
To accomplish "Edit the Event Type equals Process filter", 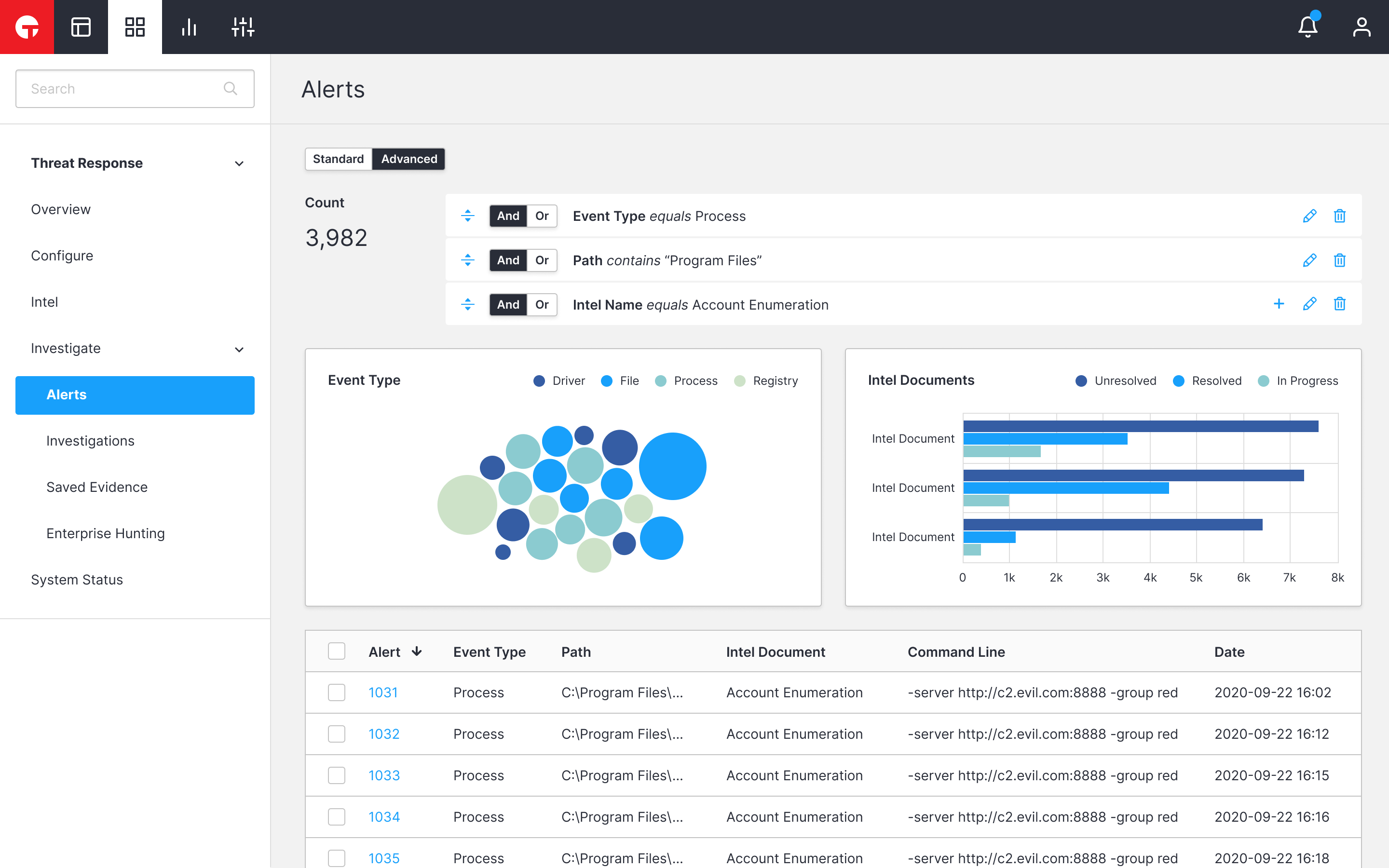I will click(1309, 216).
